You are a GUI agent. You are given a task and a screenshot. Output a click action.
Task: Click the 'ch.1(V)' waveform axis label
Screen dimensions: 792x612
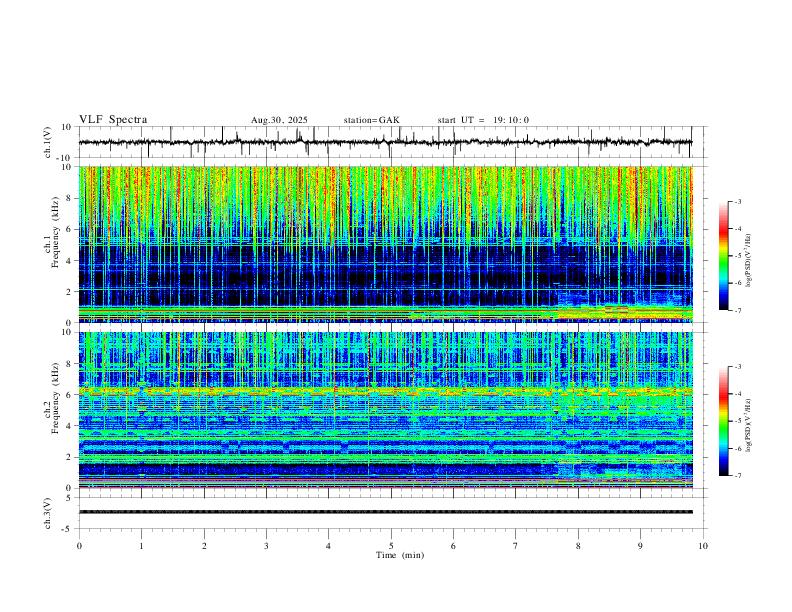48,142
